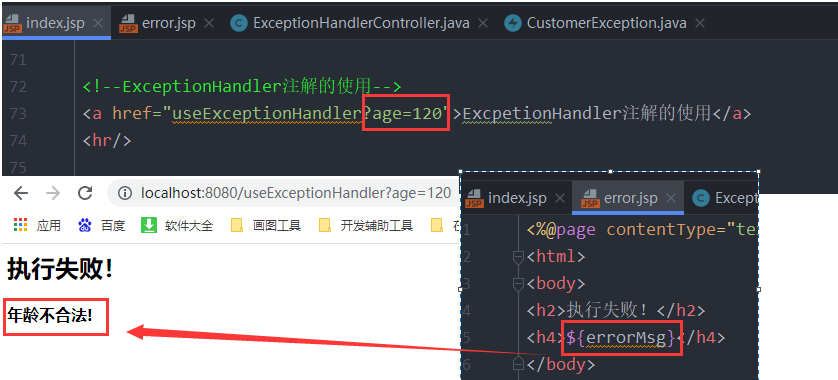
Task: Click JSP file icon on top index.jsp tab
Action: pos(12,24)
